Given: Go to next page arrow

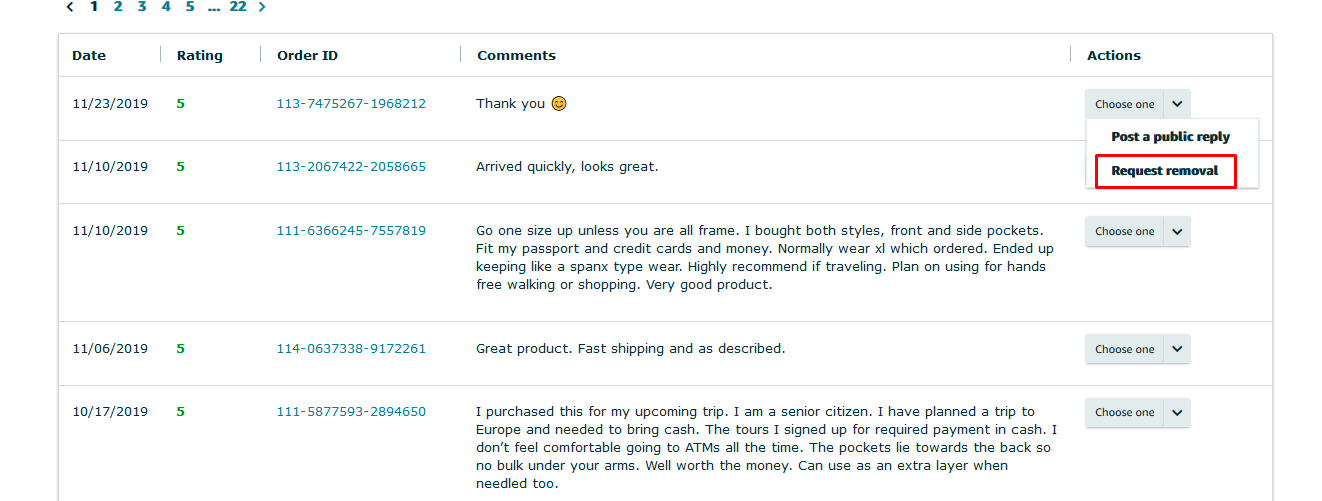Looking at the screenshot, I should click(x=262, y=7).
